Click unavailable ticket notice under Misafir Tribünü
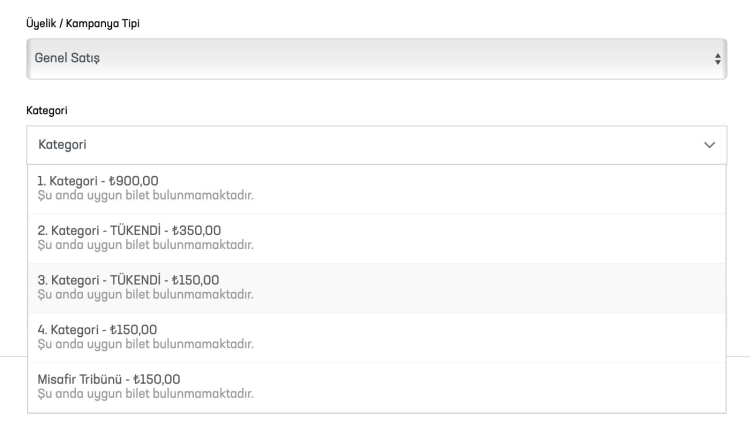 145,393
